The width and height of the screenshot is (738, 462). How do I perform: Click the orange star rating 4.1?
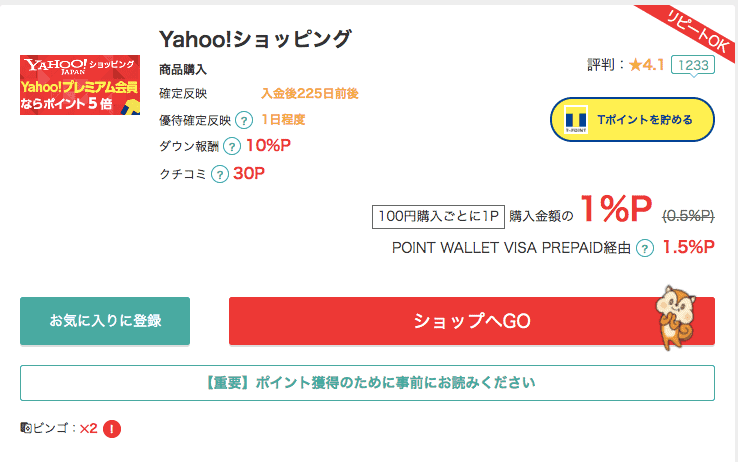[646, 66]
